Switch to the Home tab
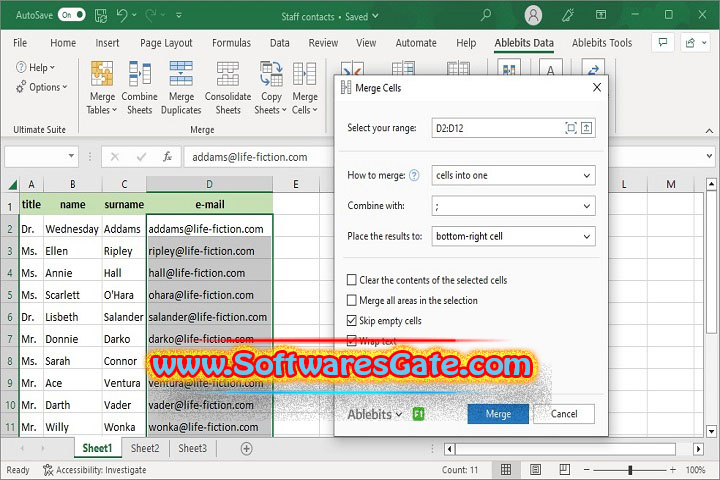The height and width of the screenshot is (480, 720). (x=63, y=43)
